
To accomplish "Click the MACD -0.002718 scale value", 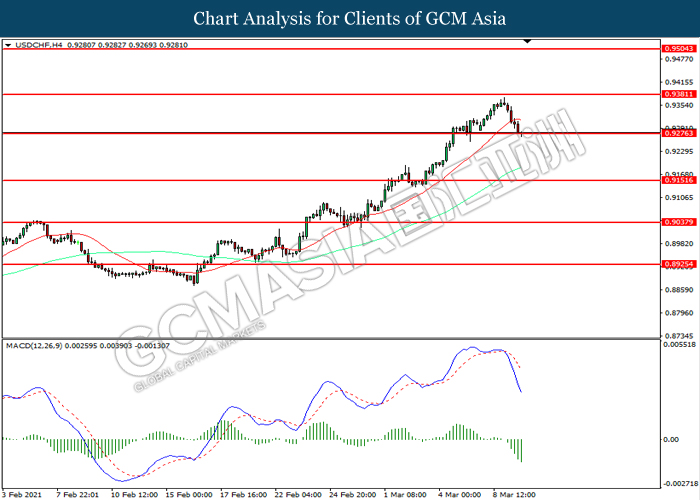I will [x=680, y=483].
